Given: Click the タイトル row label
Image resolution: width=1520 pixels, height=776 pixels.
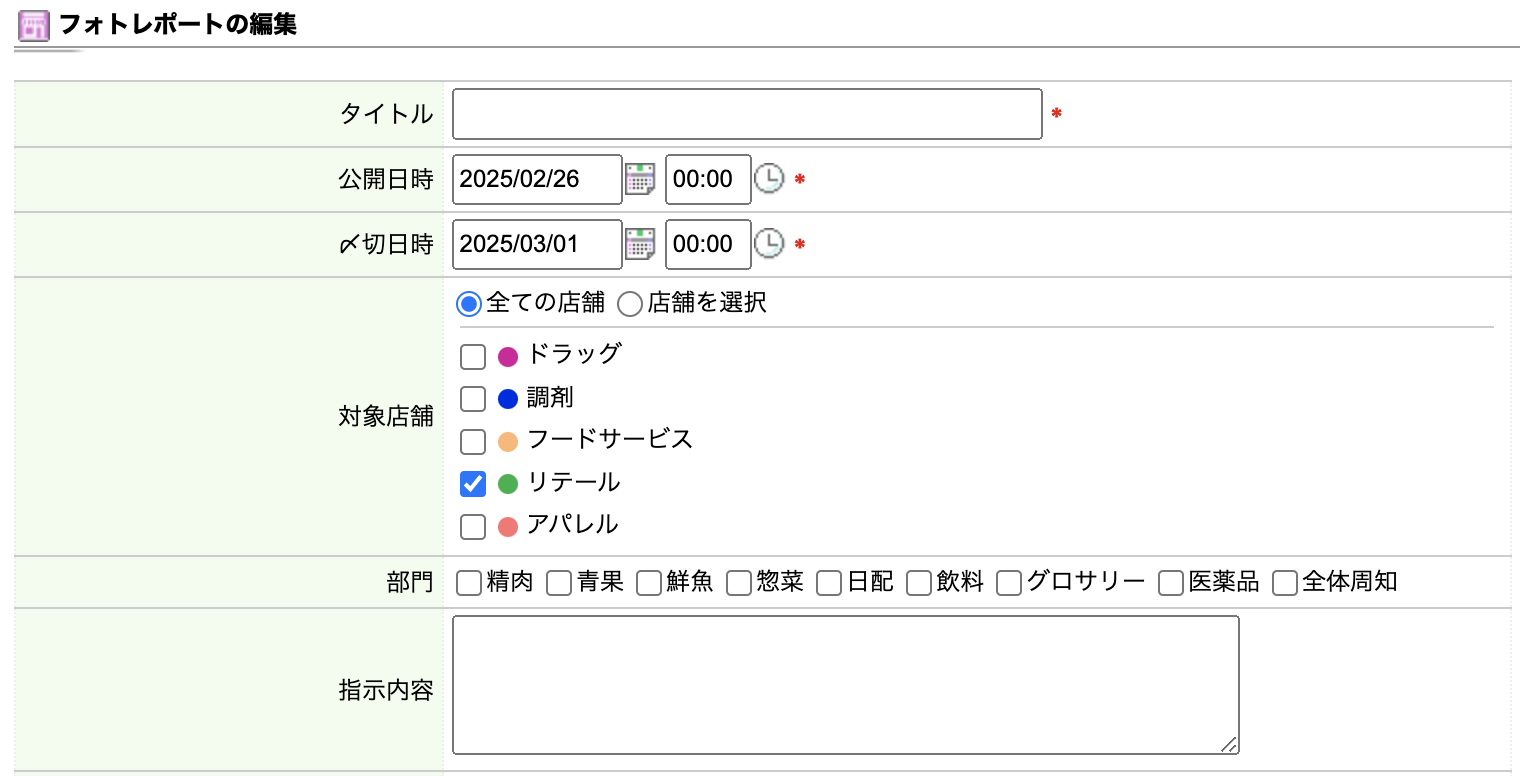Looking at the screenshot, I should pos(387,114).
